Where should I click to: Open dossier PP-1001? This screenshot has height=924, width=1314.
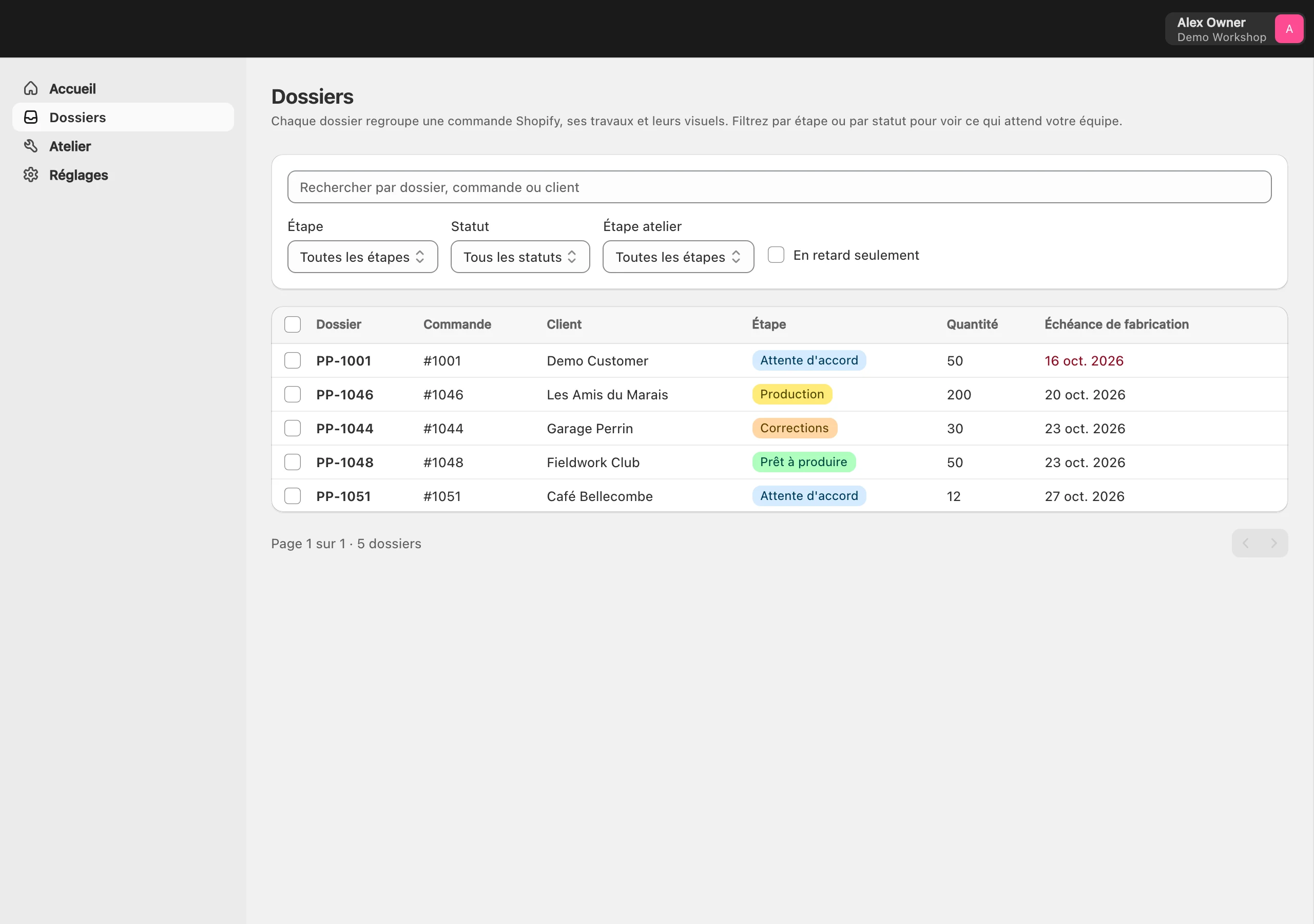click(x=343, y=361)
